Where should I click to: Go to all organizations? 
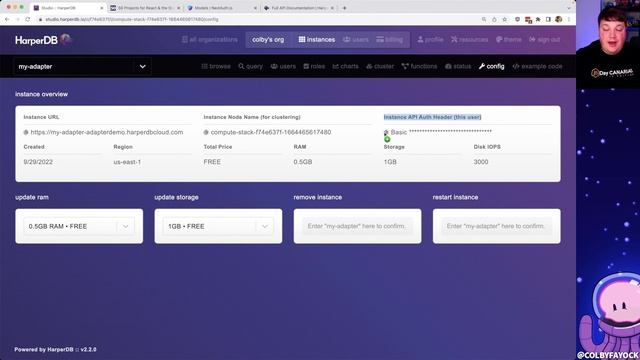pos(209,40)
